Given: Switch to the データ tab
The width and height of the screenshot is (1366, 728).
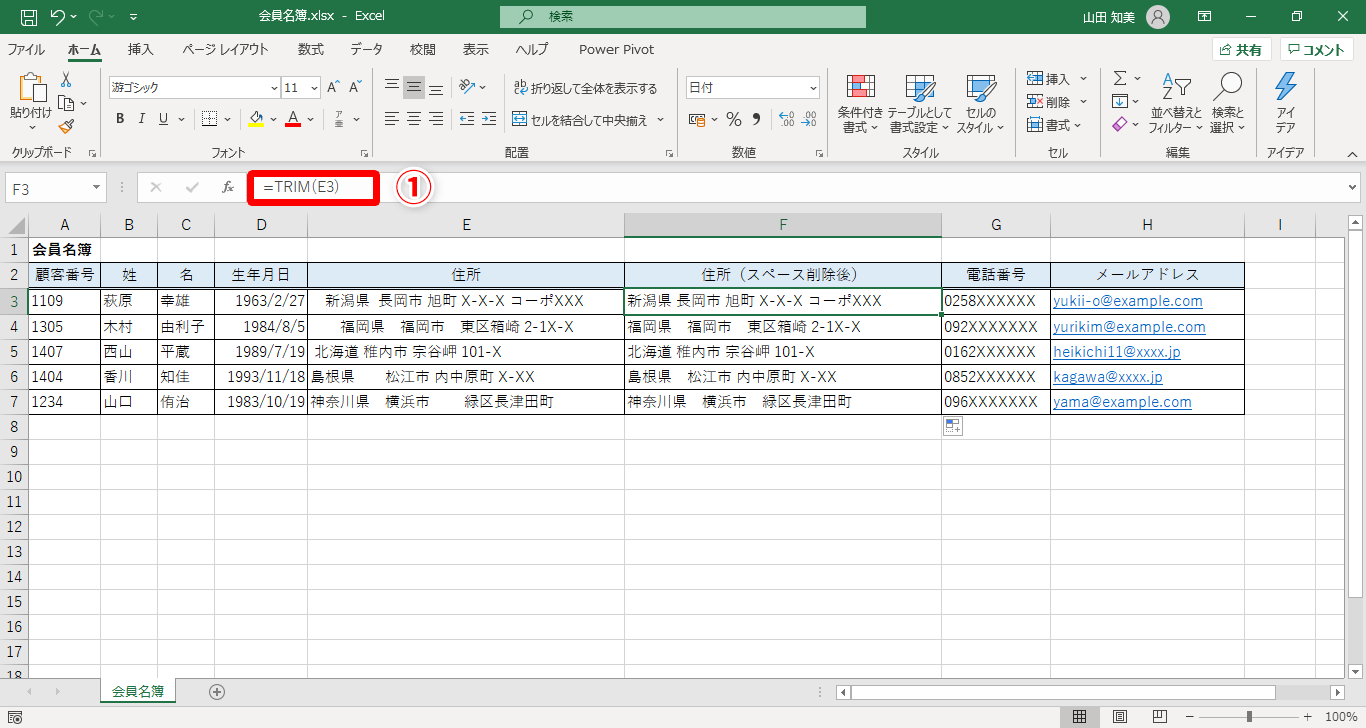Looking at the screenshot, I should [366, 50].
